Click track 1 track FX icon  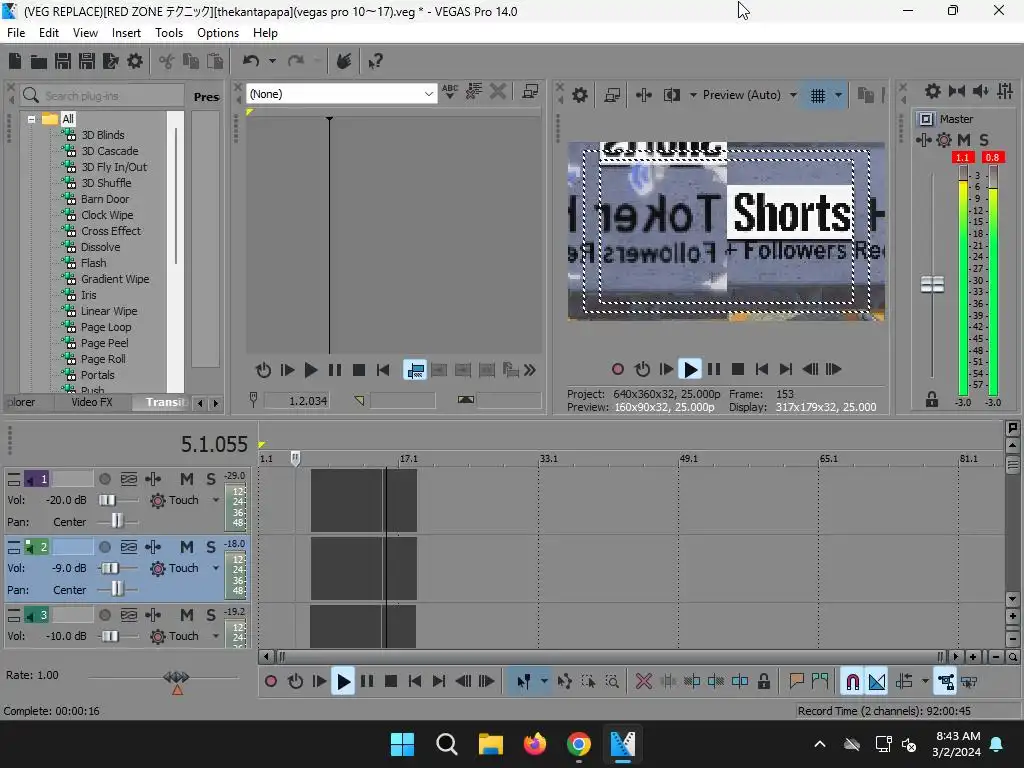pyautogui.click(x=153, y=479)
